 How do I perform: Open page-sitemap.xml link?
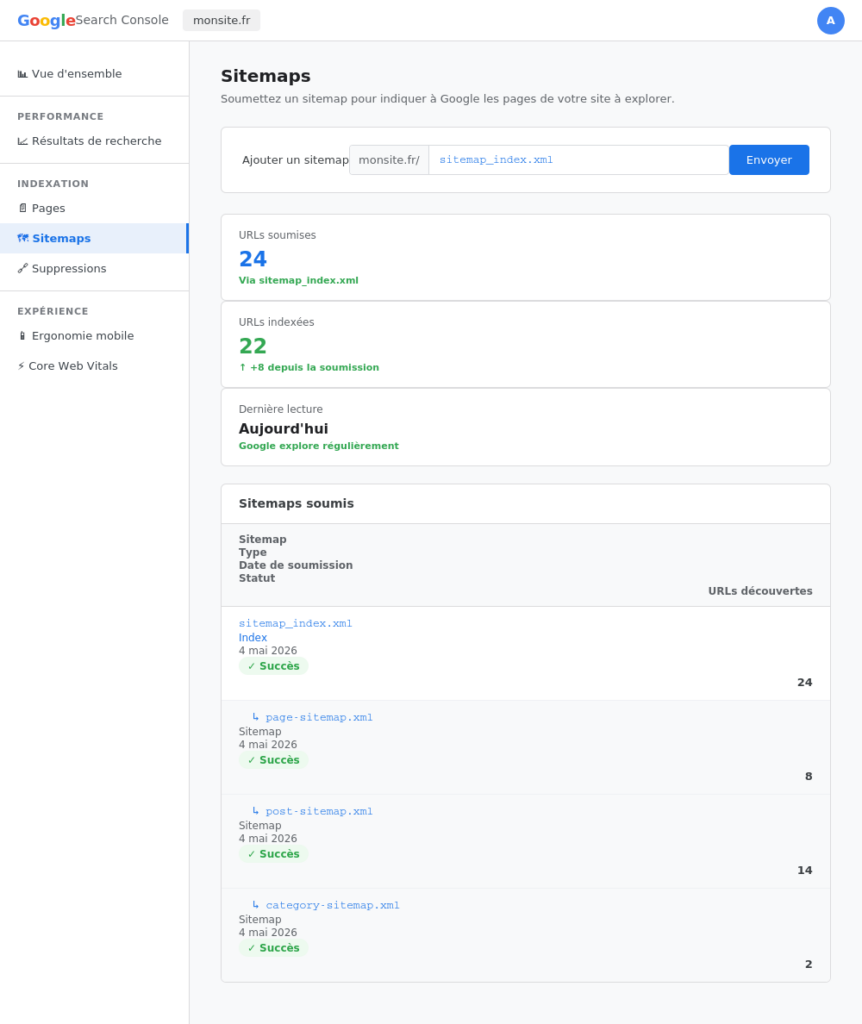[x=319, y=717]
